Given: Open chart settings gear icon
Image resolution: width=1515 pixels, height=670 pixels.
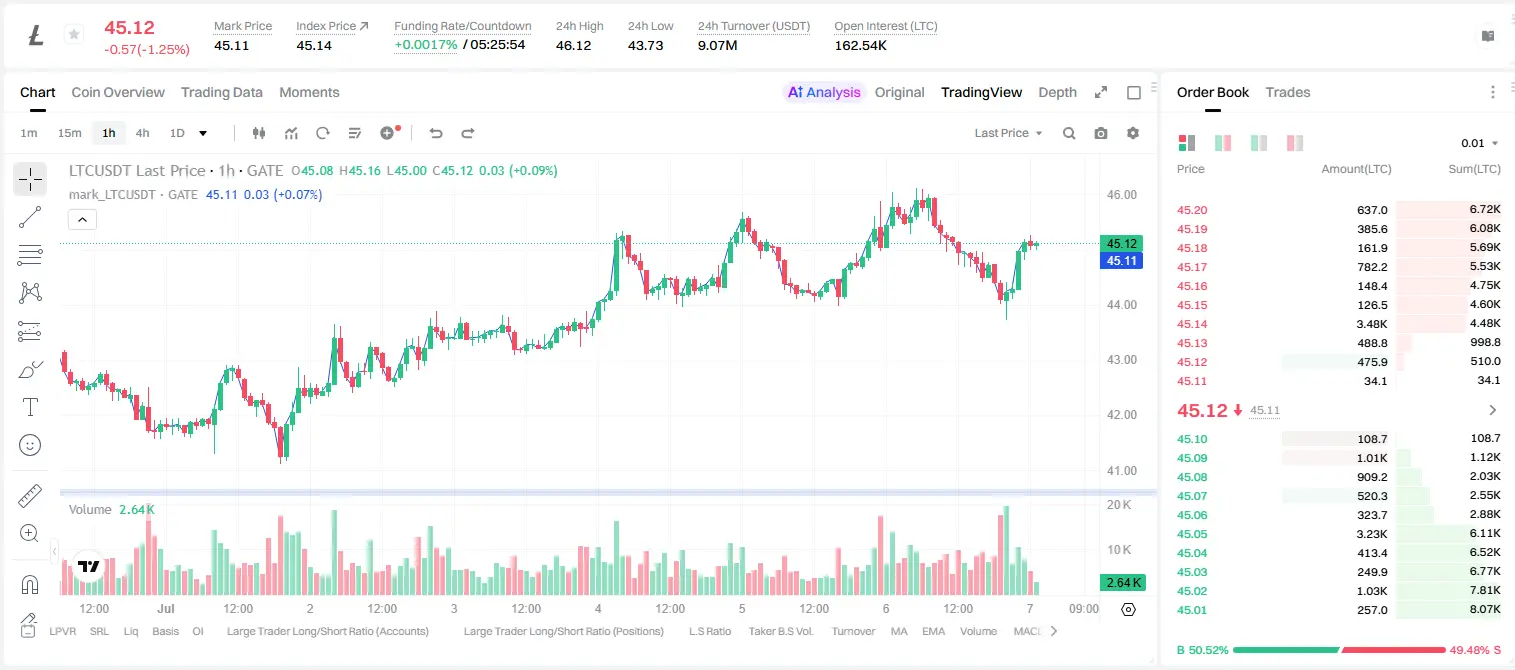Looking at the screenshot, I should pos(1133,133).
